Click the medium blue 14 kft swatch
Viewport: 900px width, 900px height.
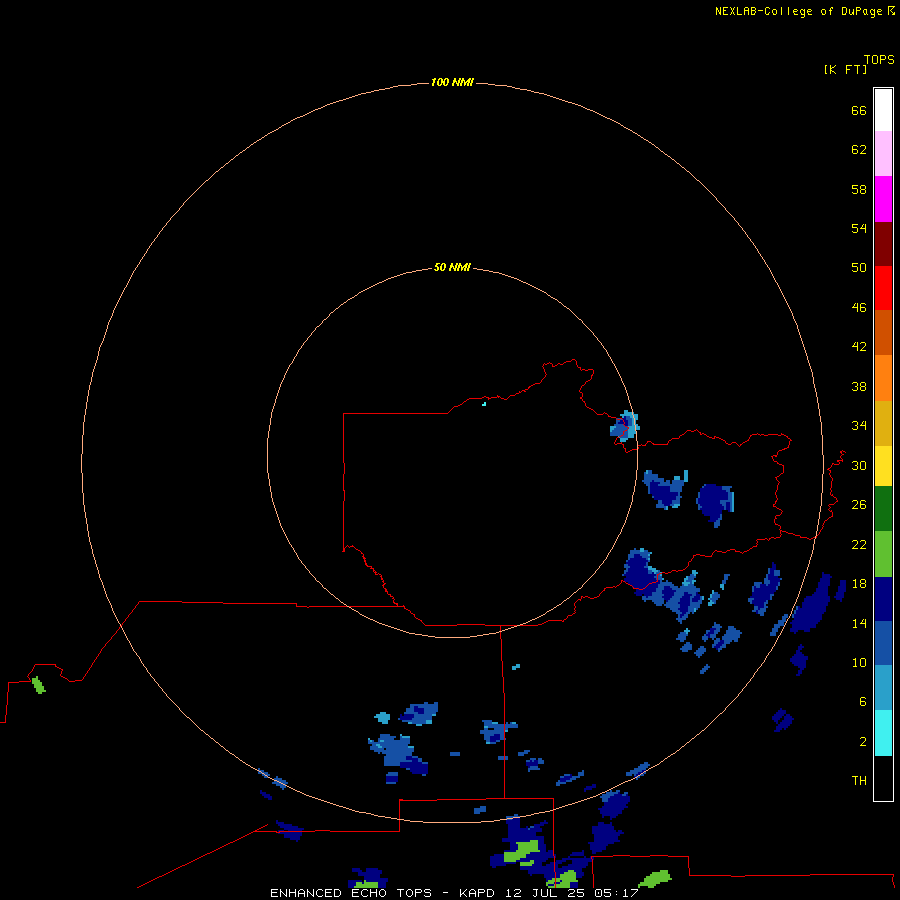(x=883, y=643)
